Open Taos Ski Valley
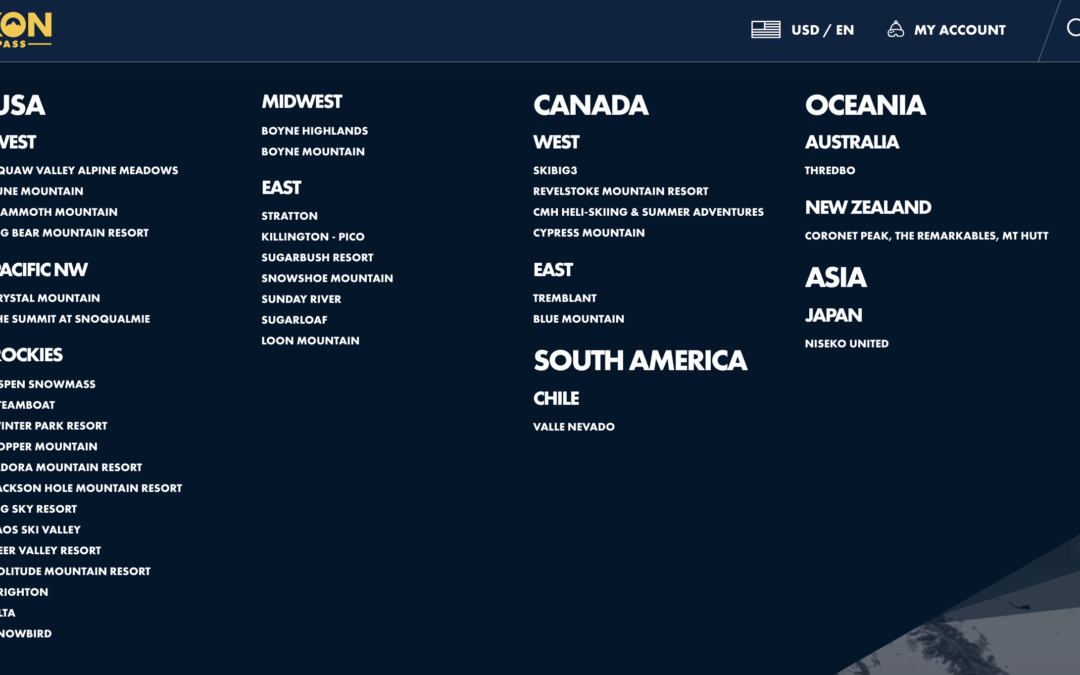The width and height of the screenshot is (1080, 675). pos(40,530)
